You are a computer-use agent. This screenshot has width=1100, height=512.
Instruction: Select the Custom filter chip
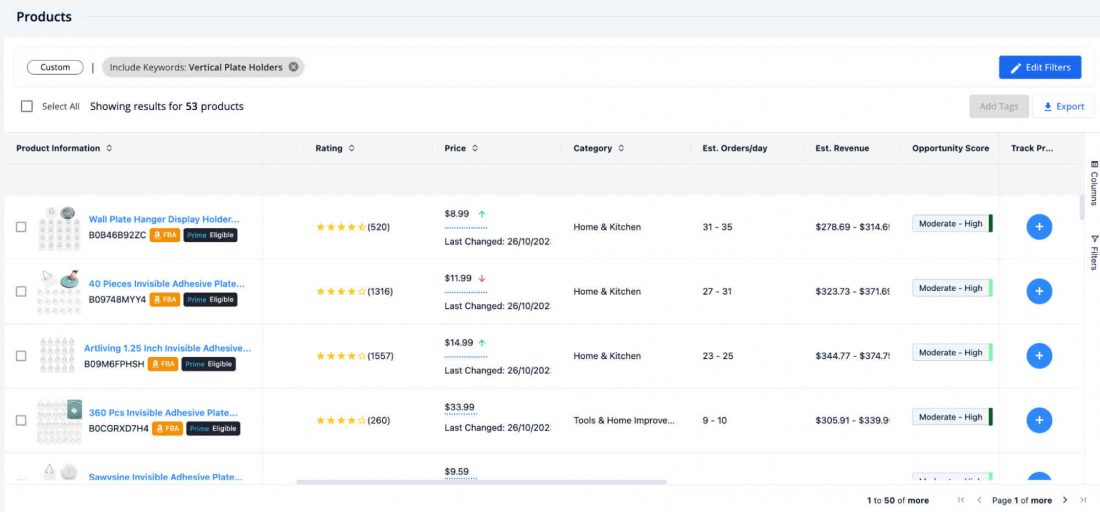click(x=55, y=67)
